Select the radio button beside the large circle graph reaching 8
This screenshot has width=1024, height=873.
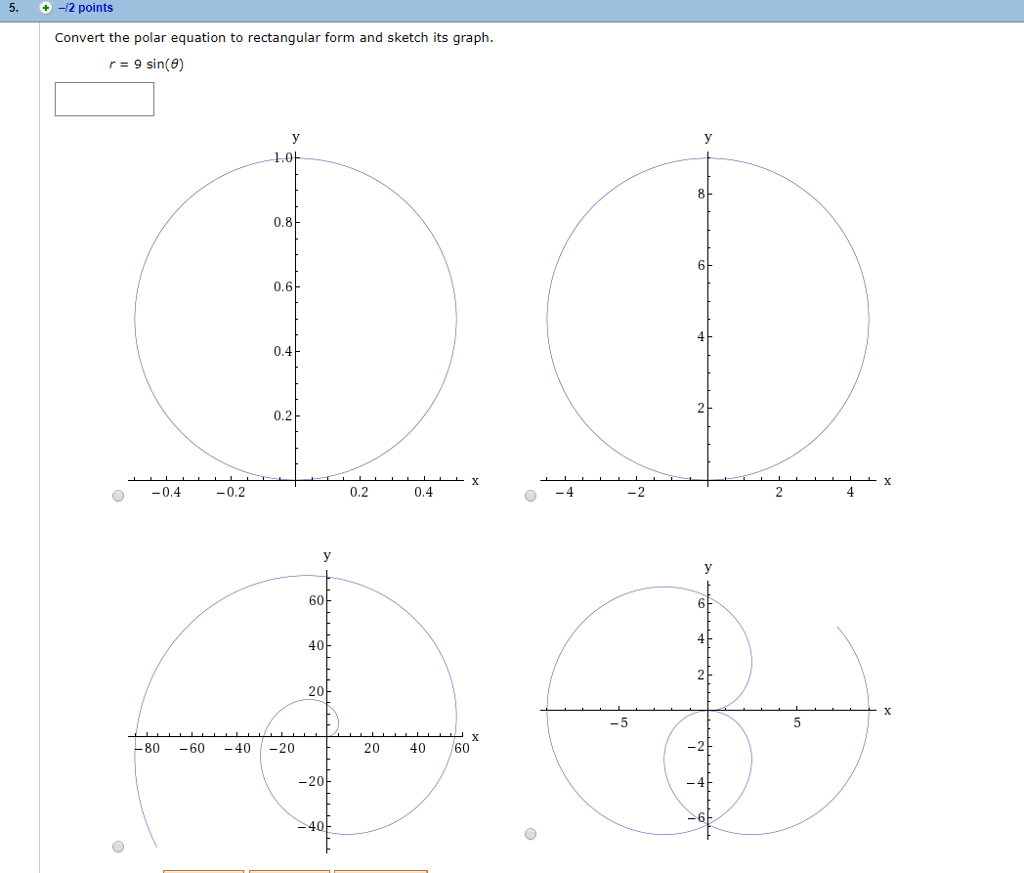click(x=530, y=495)
